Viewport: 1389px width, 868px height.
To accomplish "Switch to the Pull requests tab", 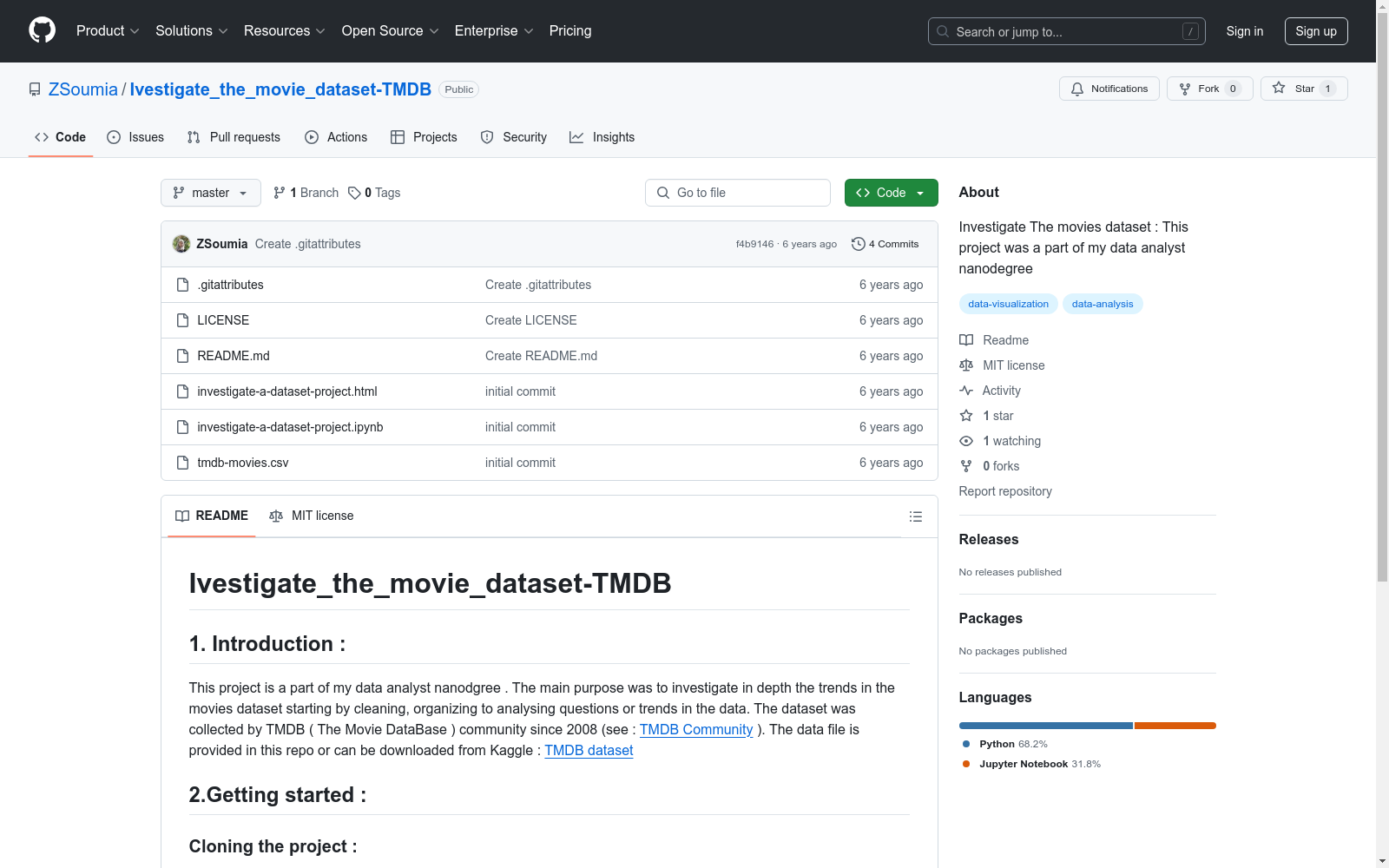I will 234,137.
